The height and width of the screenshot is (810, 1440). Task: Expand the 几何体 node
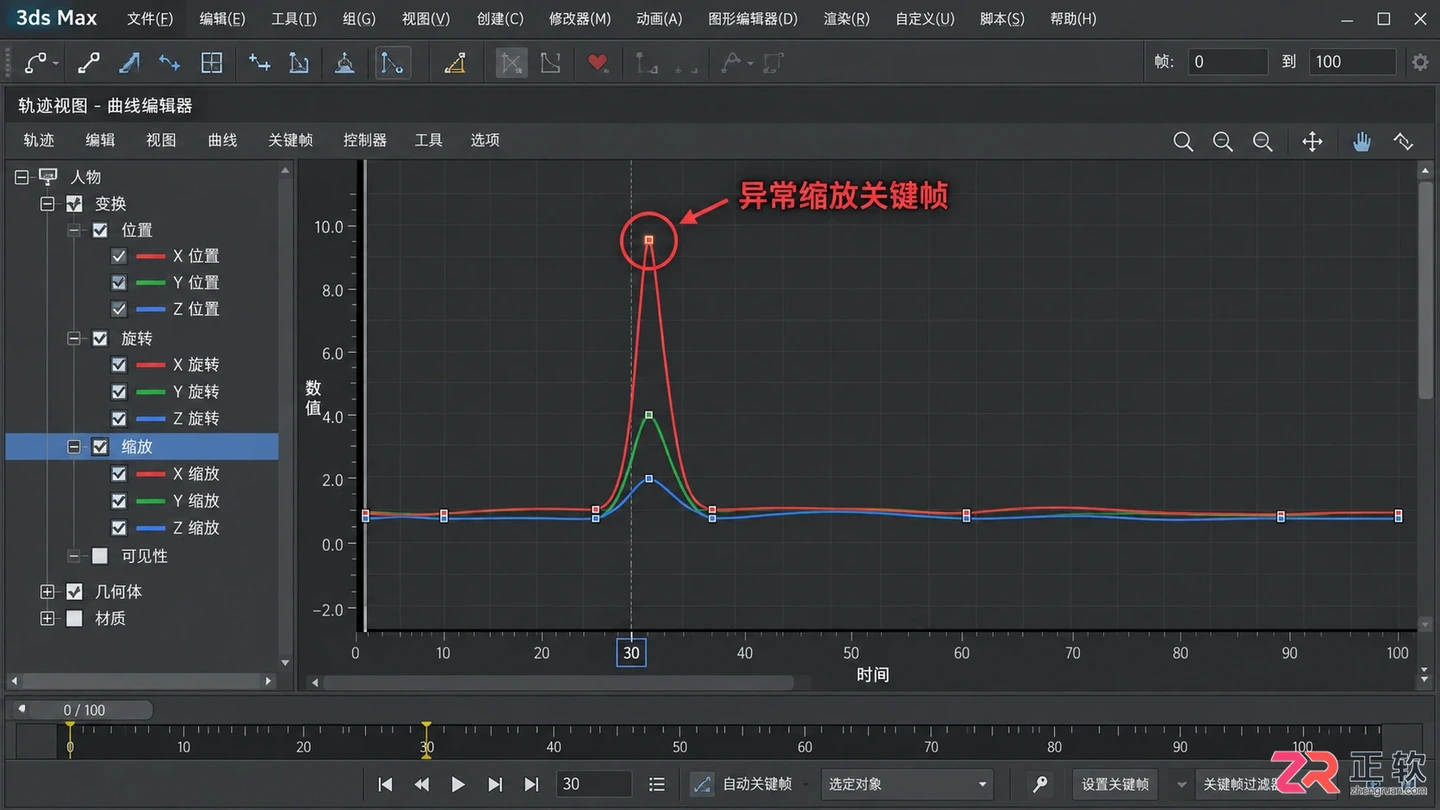point(47,592)
